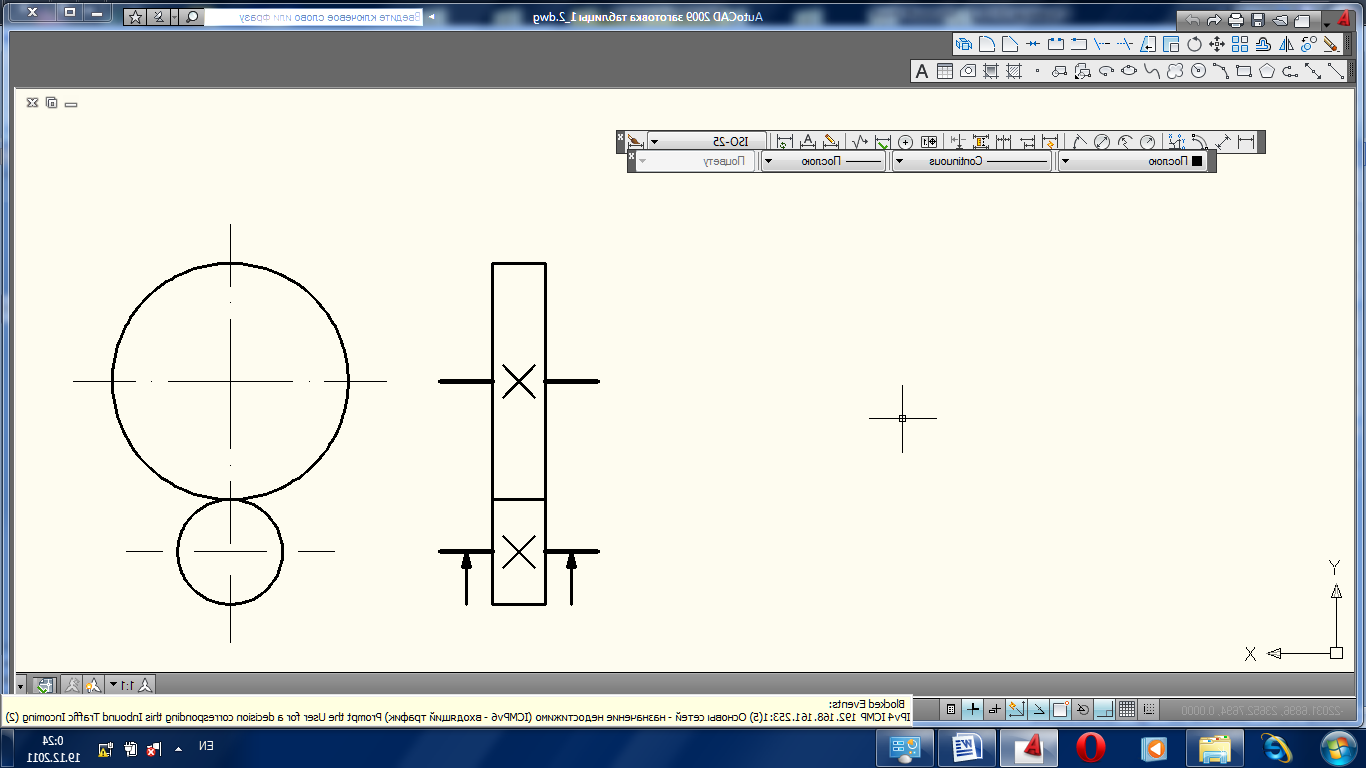Viewport: 1366px width, 768px height.
Task: Click the Hatch tool icon
Action: tap(1014, 69)
